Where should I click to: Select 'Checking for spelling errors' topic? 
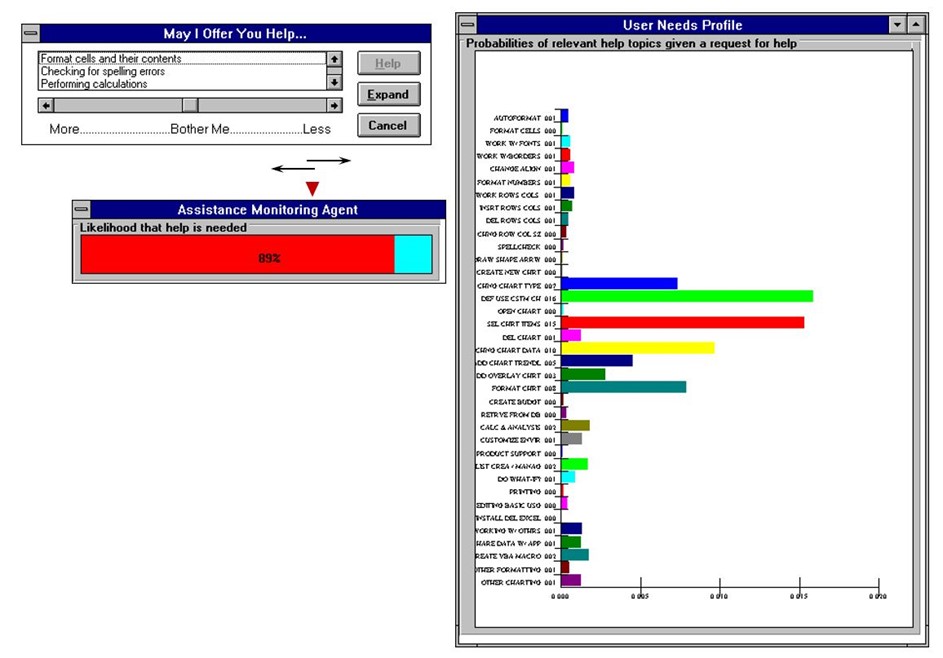(103, 72)
